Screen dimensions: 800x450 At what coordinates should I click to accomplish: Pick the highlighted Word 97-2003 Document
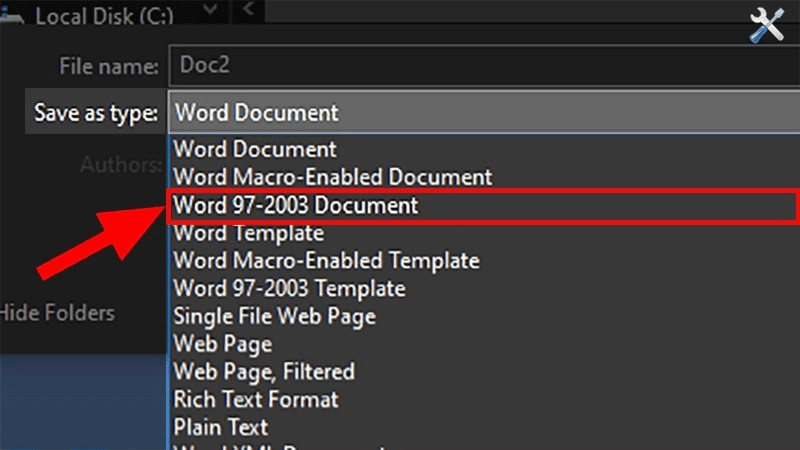pos(295,205)
